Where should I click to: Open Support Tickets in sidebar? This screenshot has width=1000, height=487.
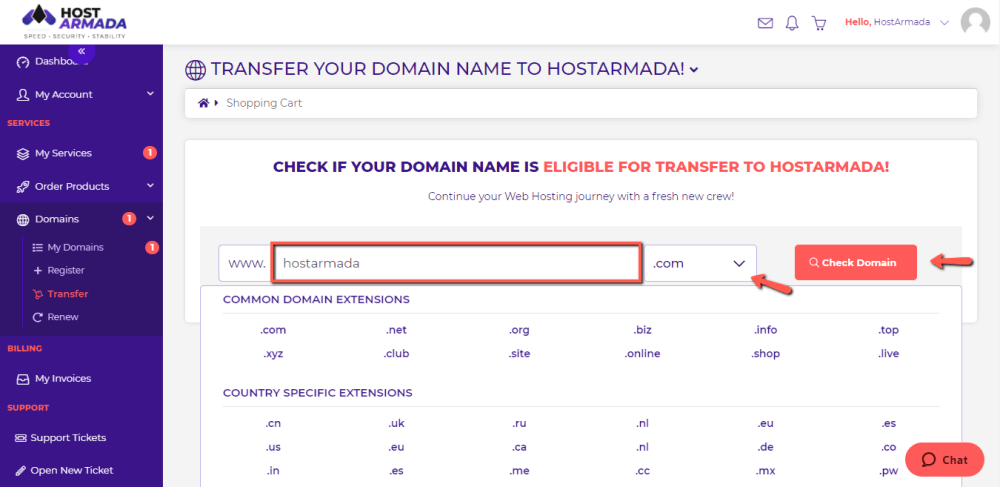(68, 438)
